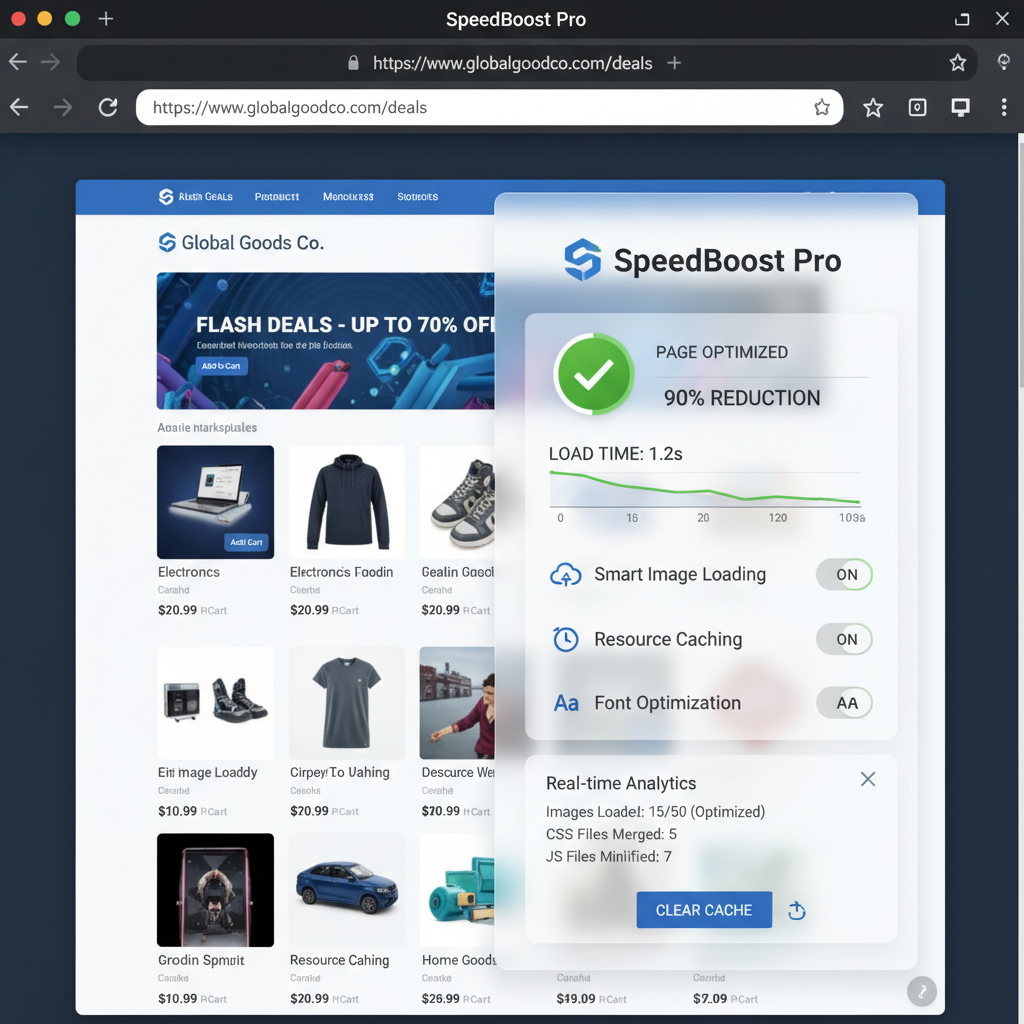Click the lightbulb icon at top right
The image size is (1024, 1024).
click(x=1004, y=62)
